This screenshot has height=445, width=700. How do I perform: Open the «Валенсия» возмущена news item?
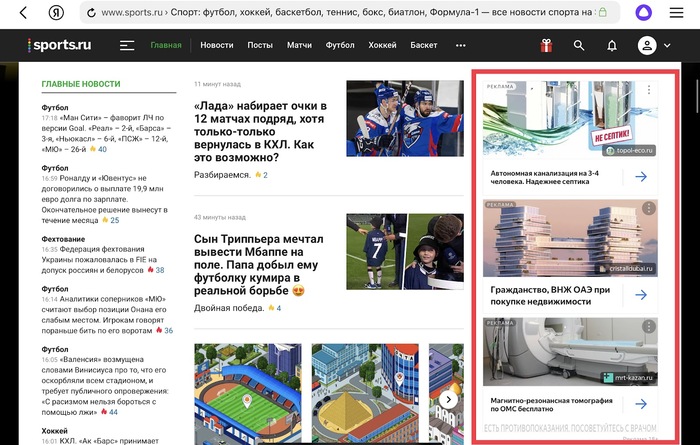pos(105,386)
